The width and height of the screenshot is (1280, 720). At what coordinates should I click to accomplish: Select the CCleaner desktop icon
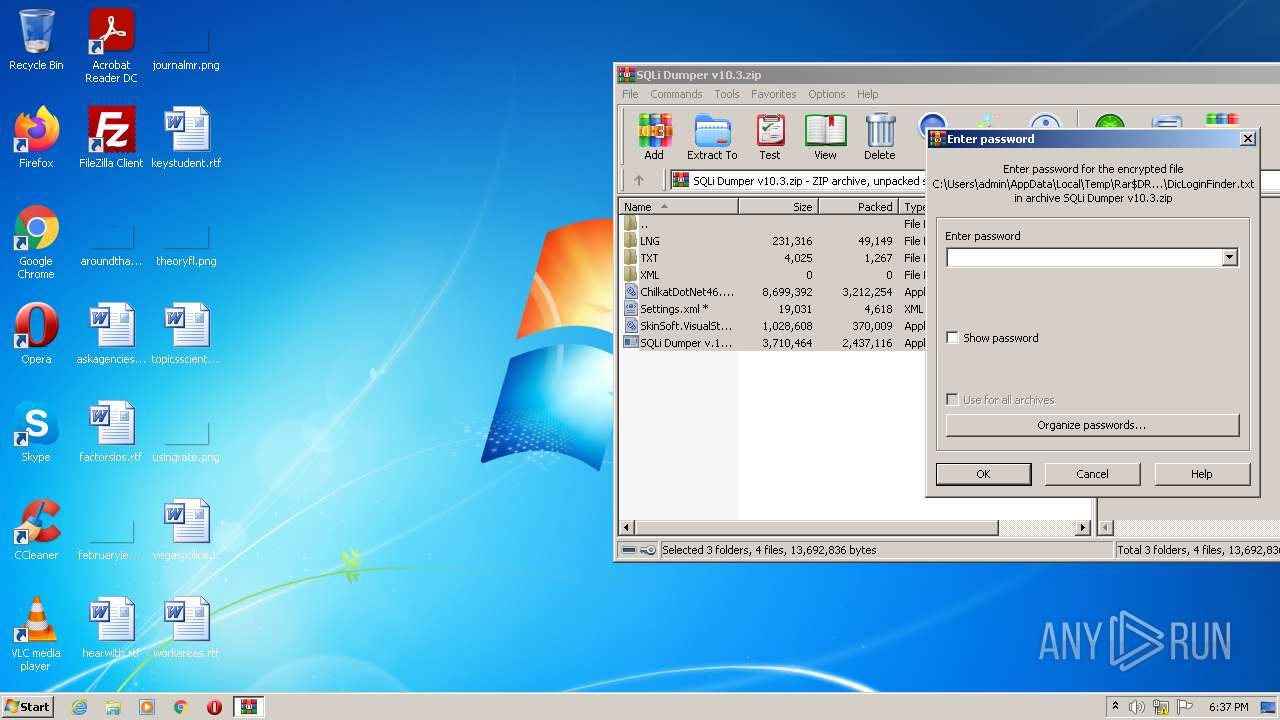(x=36, y=530)
